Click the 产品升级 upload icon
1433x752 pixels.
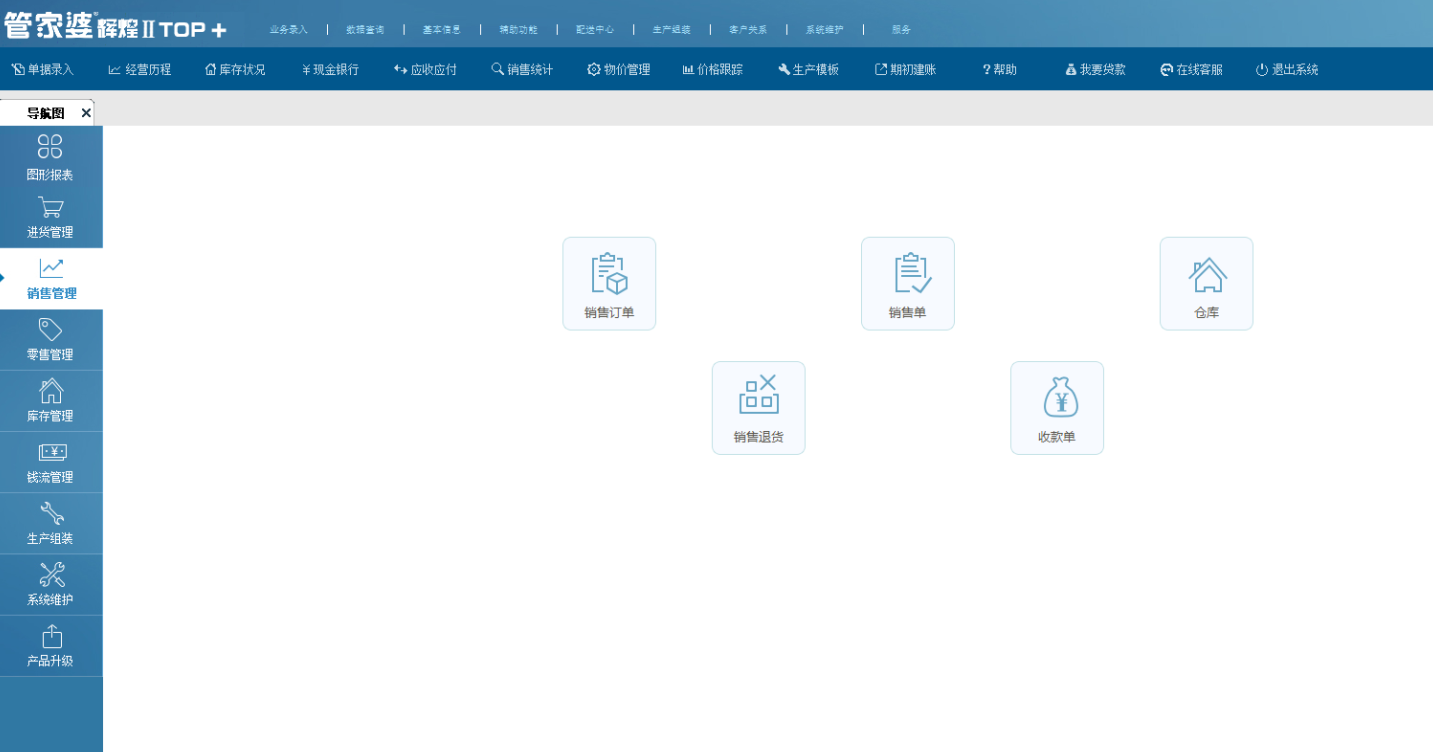[50, 646]
